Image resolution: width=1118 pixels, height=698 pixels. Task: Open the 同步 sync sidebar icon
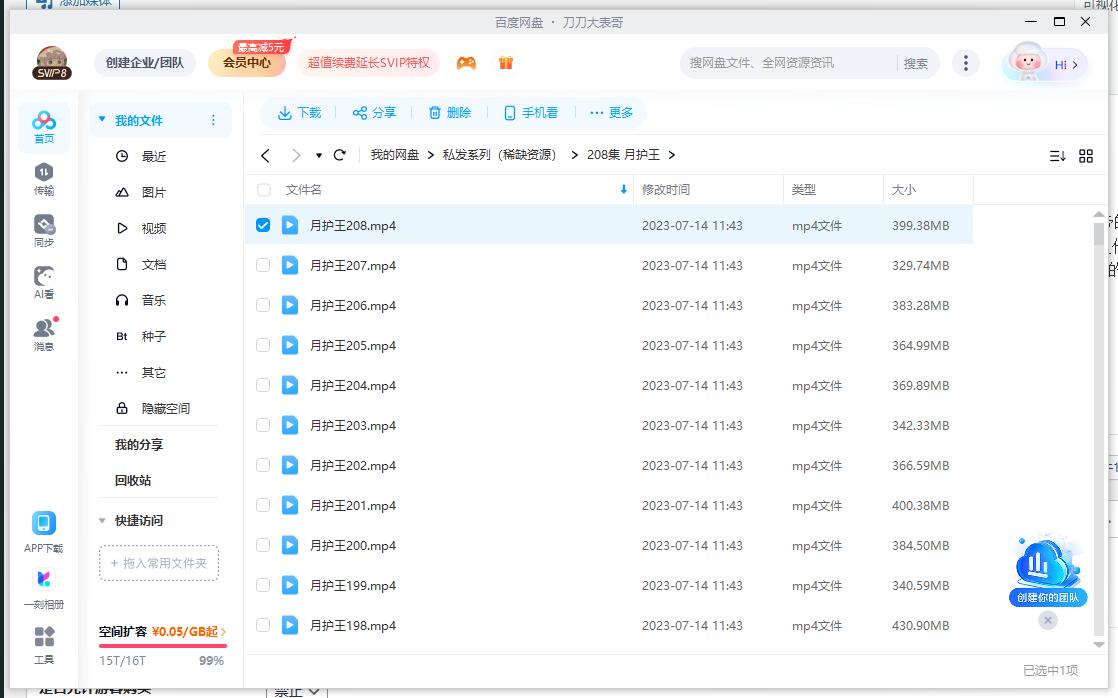pyautogui.click(x=44, y=230)
